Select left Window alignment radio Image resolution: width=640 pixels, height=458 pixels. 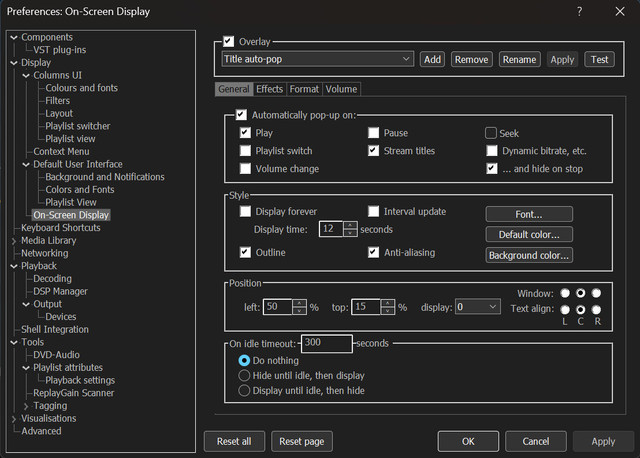click(x=565, y=293)
